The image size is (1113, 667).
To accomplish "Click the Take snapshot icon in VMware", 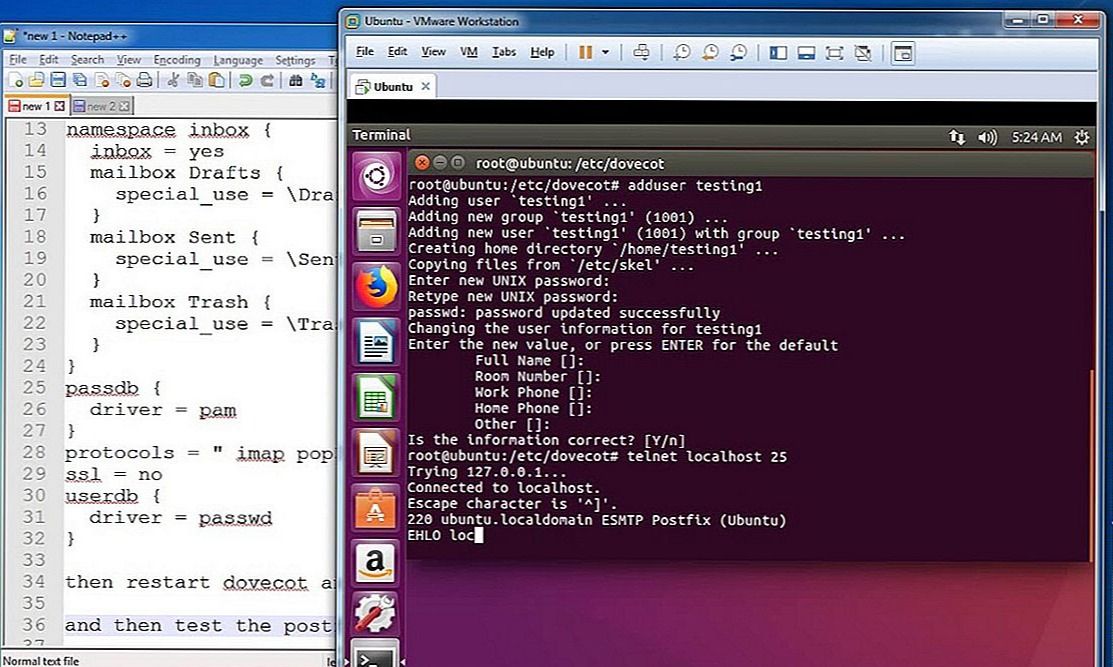I will pos(681,53).
